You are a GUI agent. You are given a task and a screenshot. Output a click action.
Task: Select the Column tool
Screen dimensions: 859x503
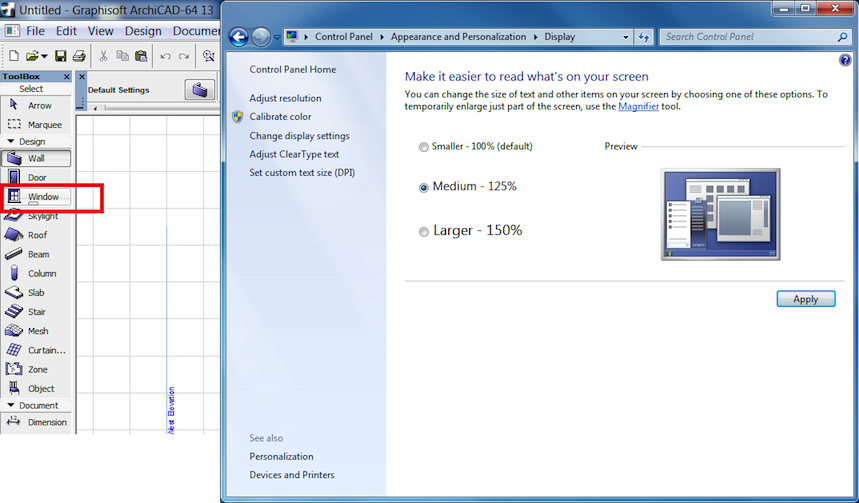(x=36, y=273)
